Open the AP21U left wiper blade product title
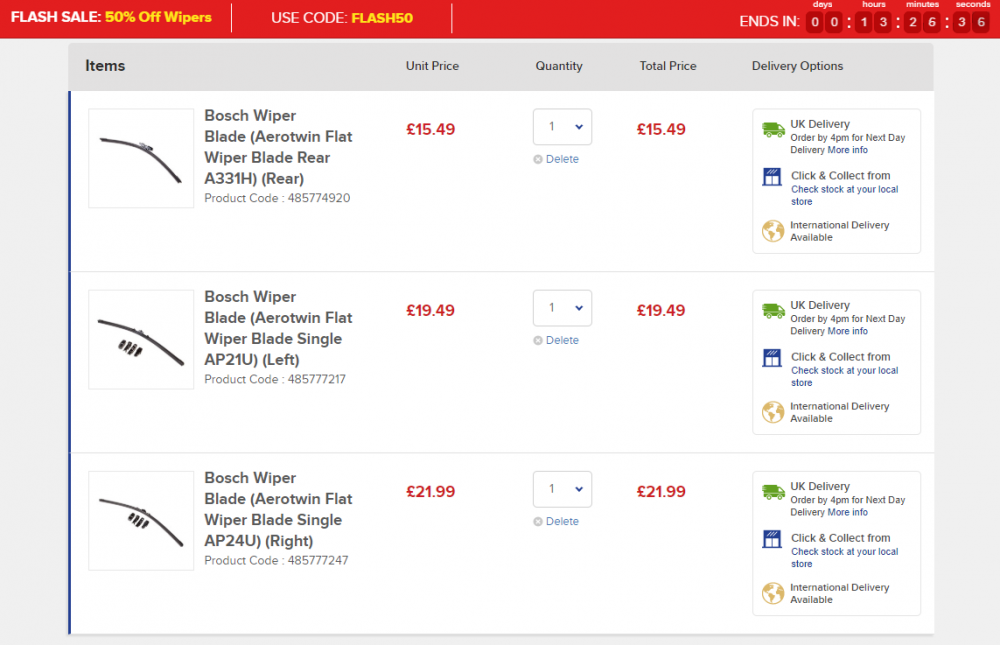The width and height of the screenshot is (1000, 645). pyautogui.click(x=278, y=328)
